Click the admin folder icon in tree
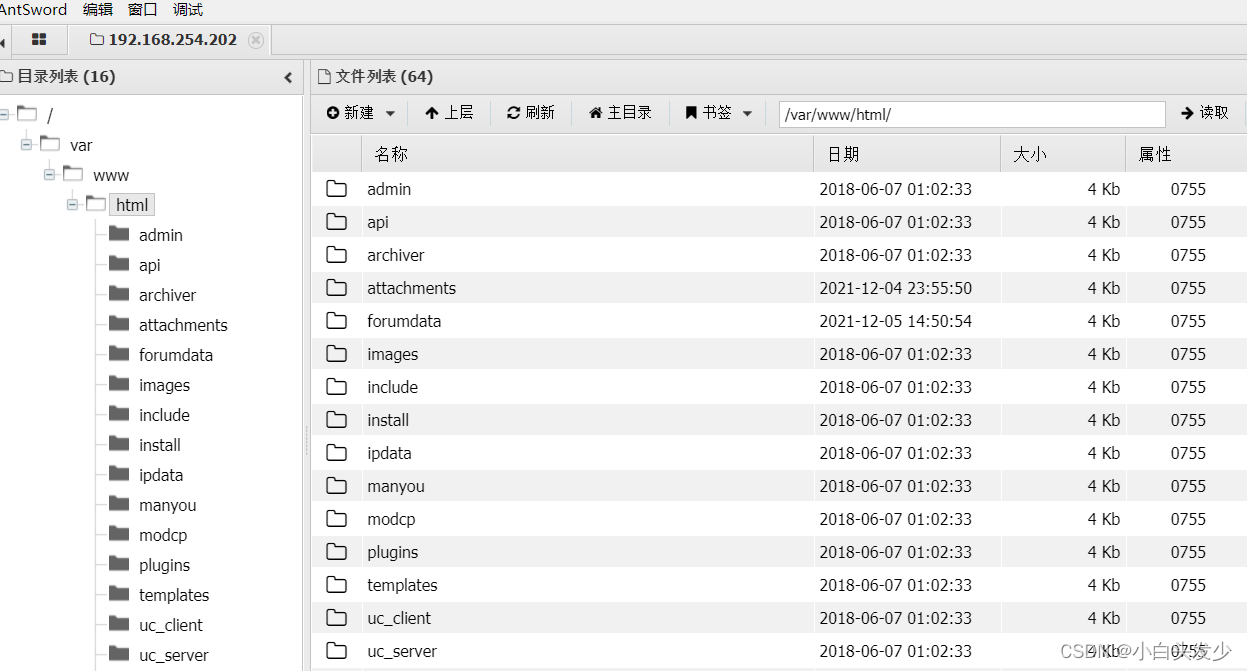 (x=119, y=234)
